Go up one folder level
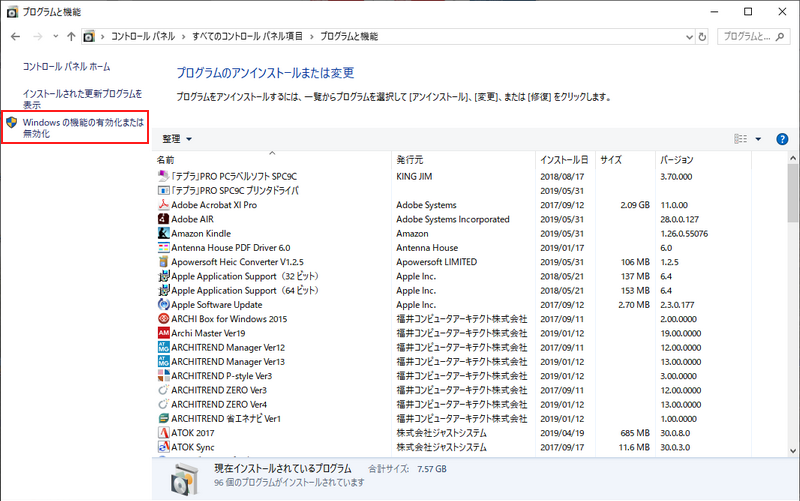 click(71, 36)
